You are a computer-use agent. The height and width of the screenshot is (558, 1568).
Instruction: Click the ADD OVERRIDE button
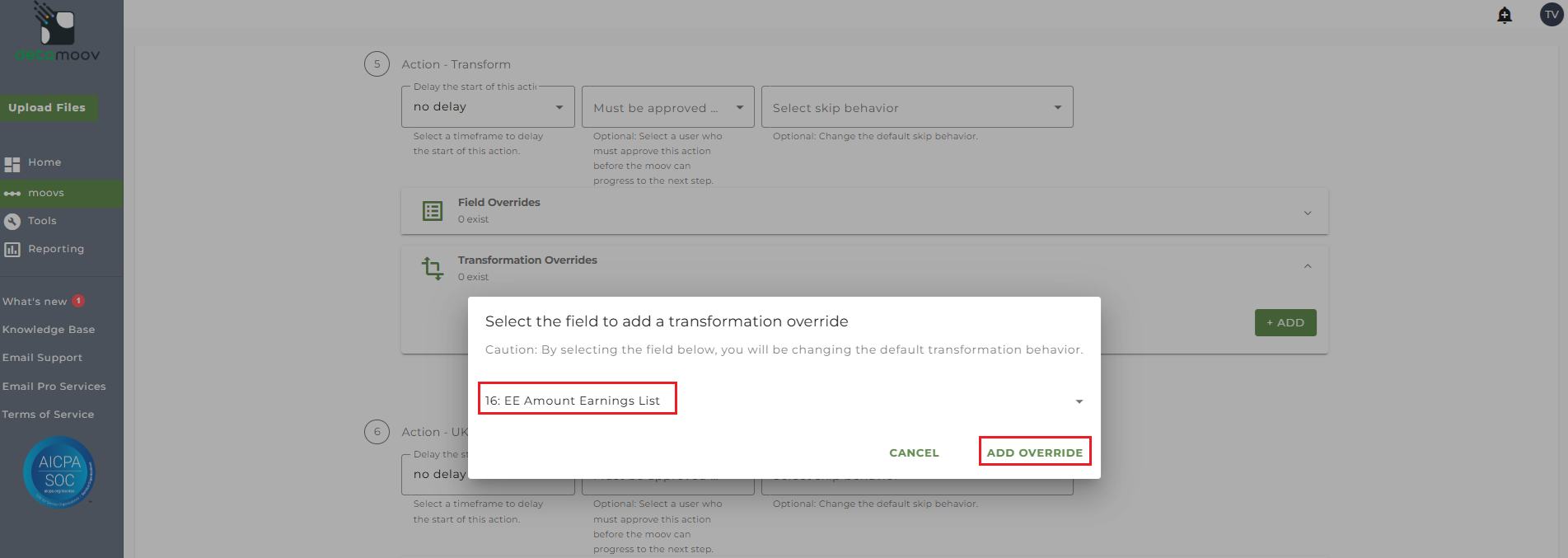[1034, 452]
